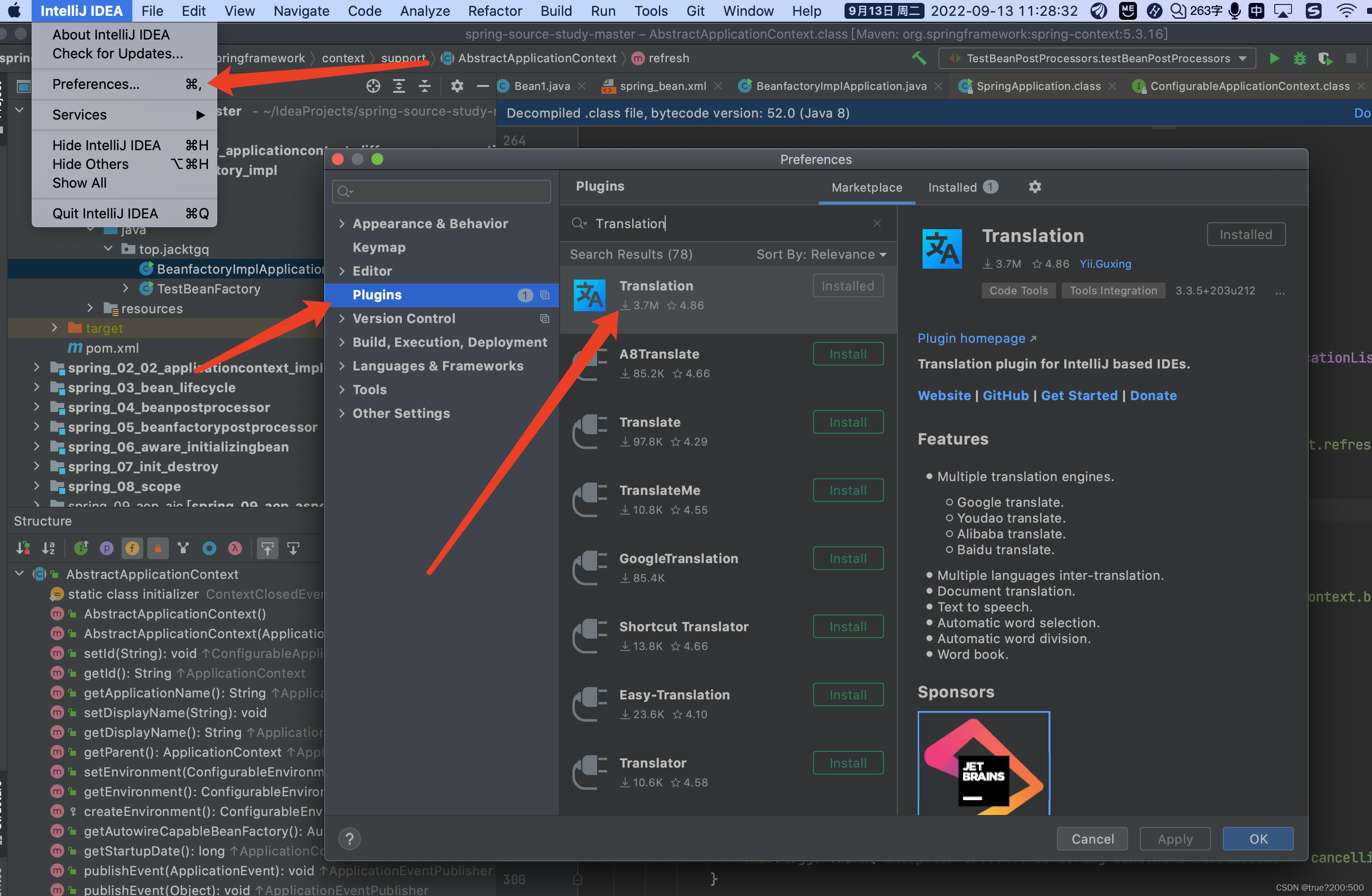Viewport: 1372px width, 896px height.
Task: Sort Structure members alphabetically
Action: click(48, 548)
